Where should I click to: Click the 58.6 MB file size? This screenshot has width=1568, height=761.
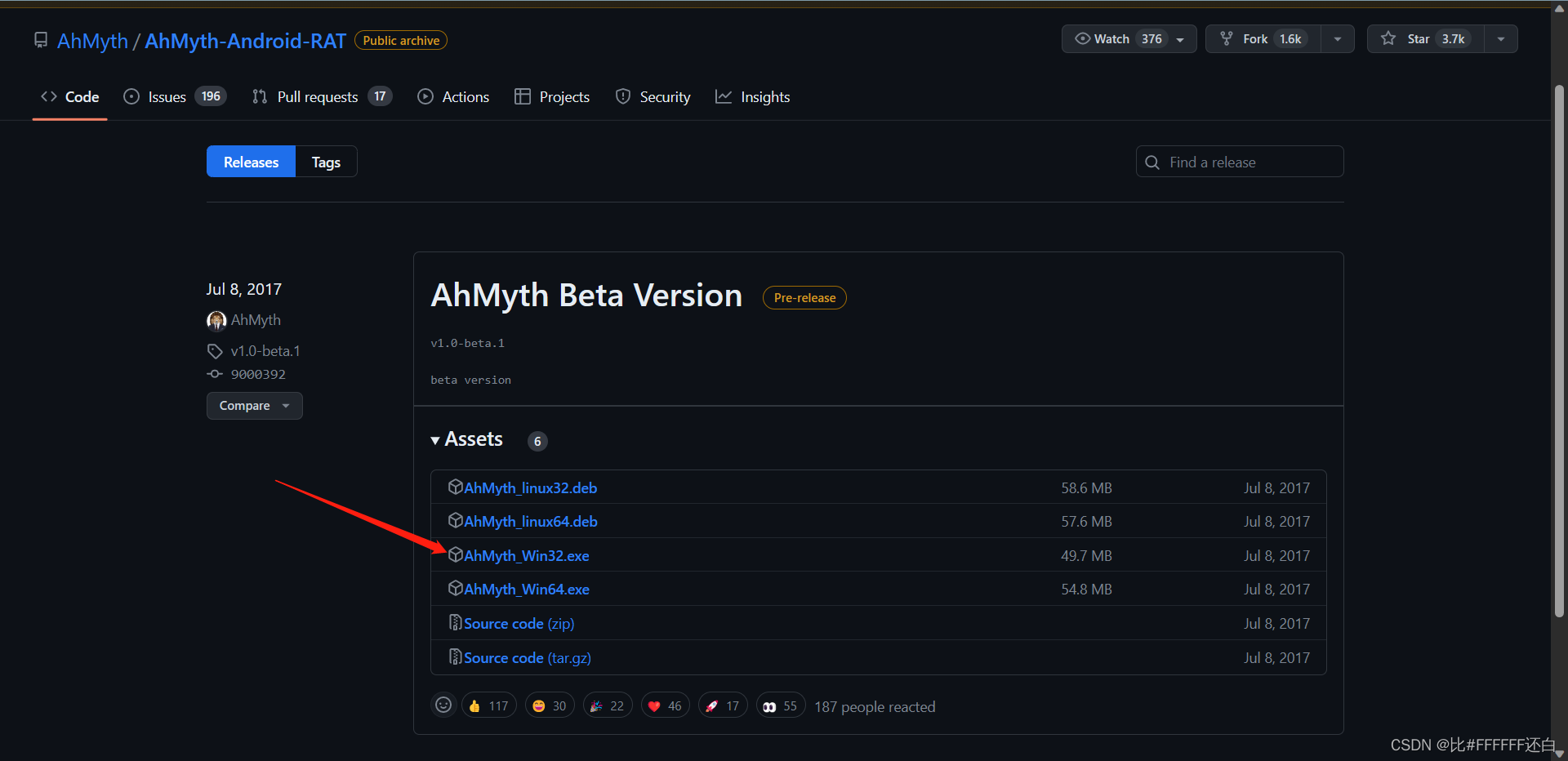[1086, 488]
